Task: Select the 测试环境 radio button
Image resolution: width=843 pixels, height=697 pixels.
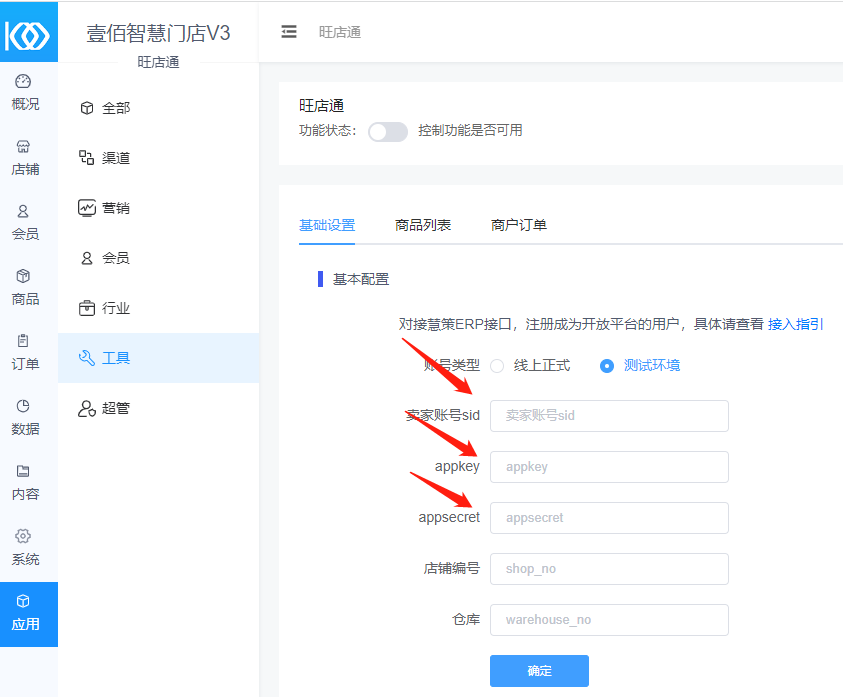Action: coord(607,366)
